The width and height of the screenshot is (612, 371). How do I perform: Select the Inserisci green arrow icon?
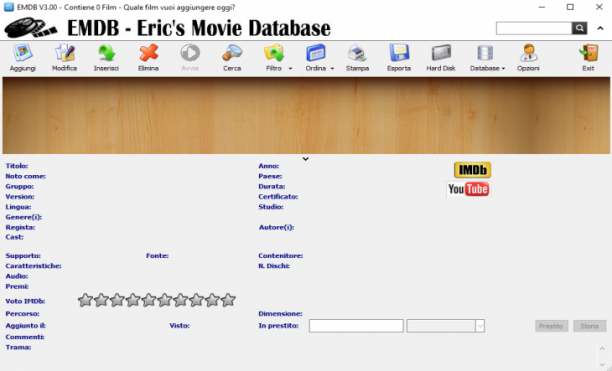[x=106, y=53]
